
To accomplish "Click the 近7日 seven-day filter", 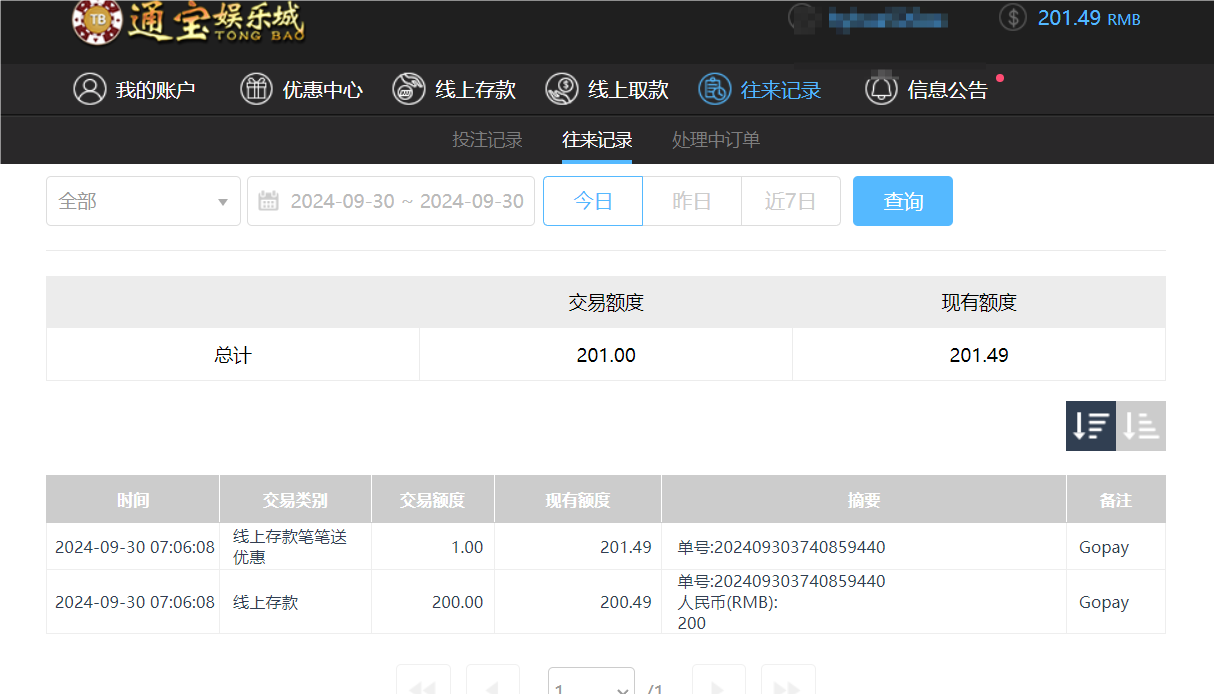I will click(790, 200).
